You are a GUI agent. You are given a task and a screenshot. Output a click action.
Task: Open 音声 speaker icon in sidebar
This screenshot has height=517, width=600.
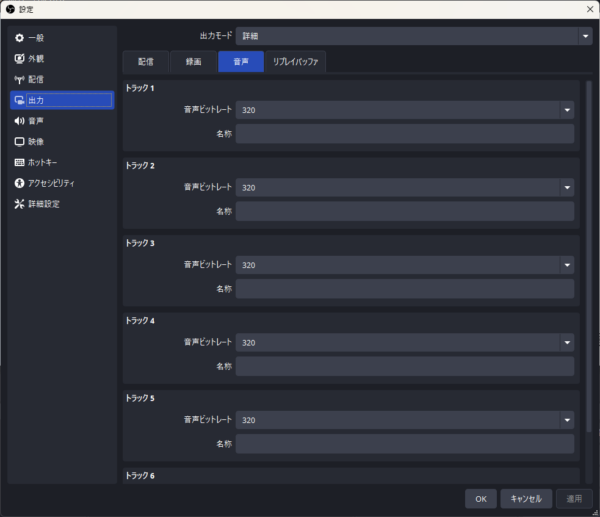[19, 121]
